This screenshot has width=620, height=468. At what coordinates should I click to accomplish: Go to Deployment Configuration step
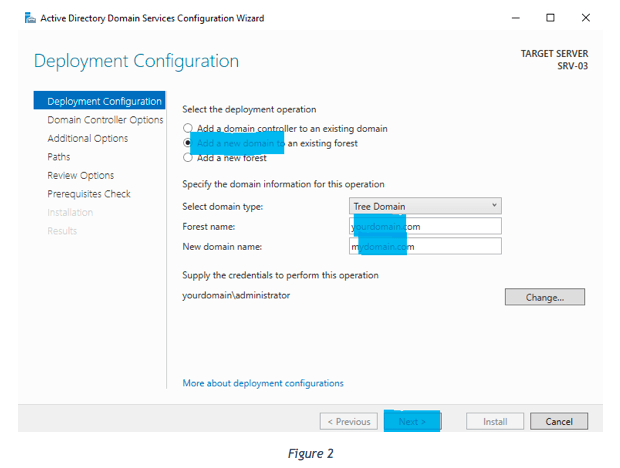pos(104,101)
